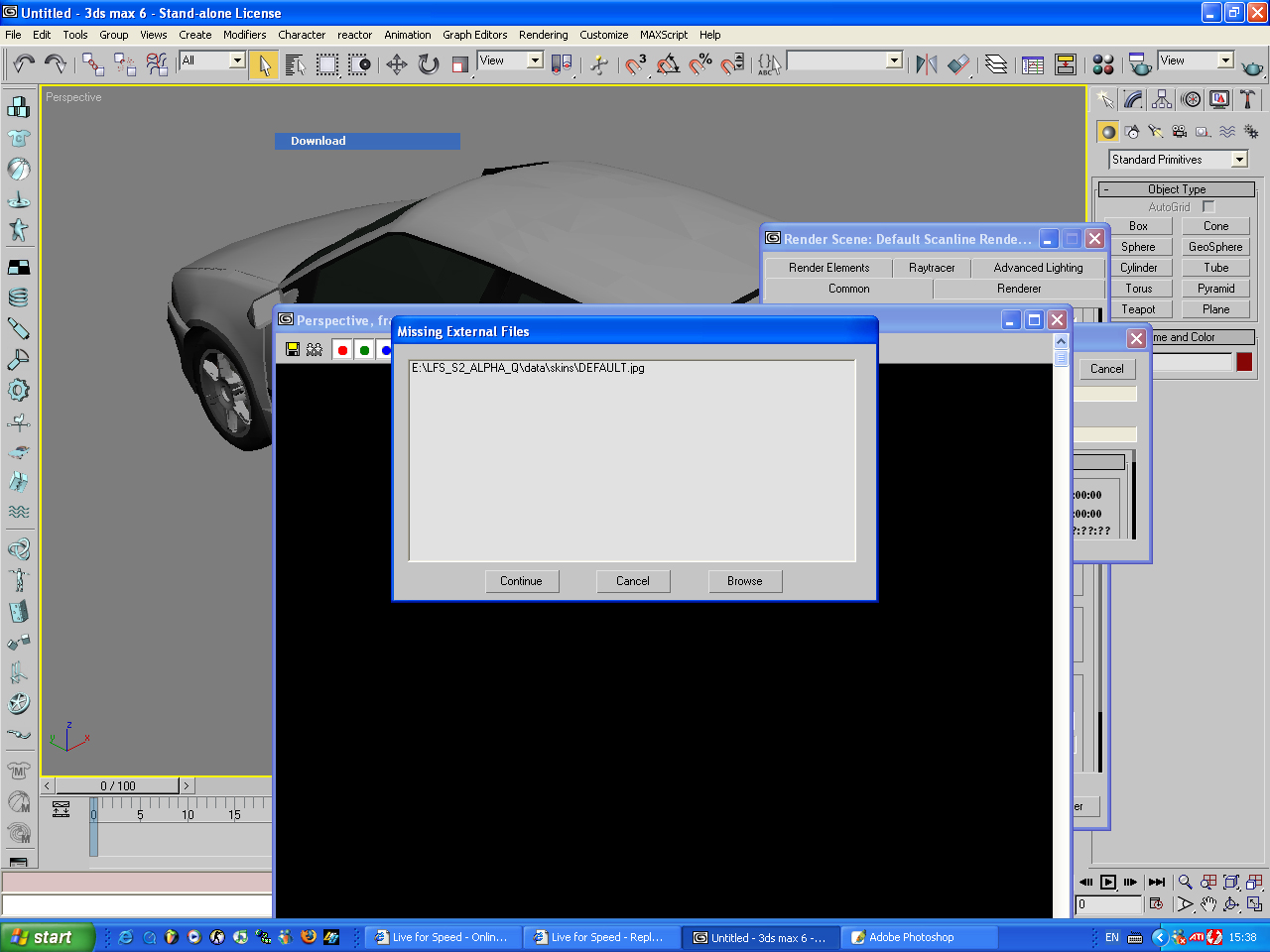The width and height of the screenshot is (1270, 952).
Task: Switch to the Raytracer tab
Action: pyautogui.click(x=932, y=268)
